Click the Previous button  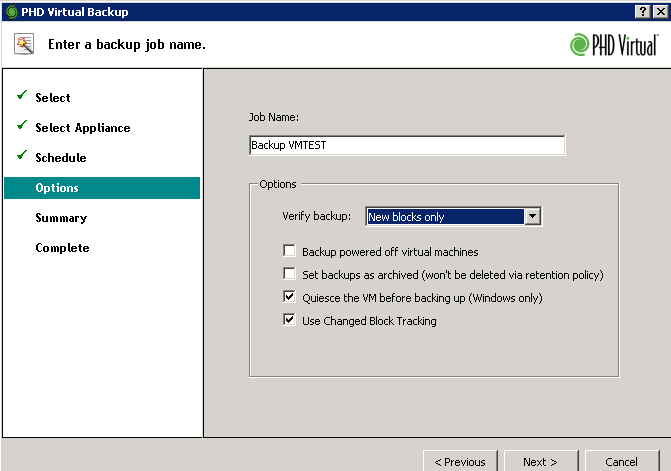click(460, 461)
